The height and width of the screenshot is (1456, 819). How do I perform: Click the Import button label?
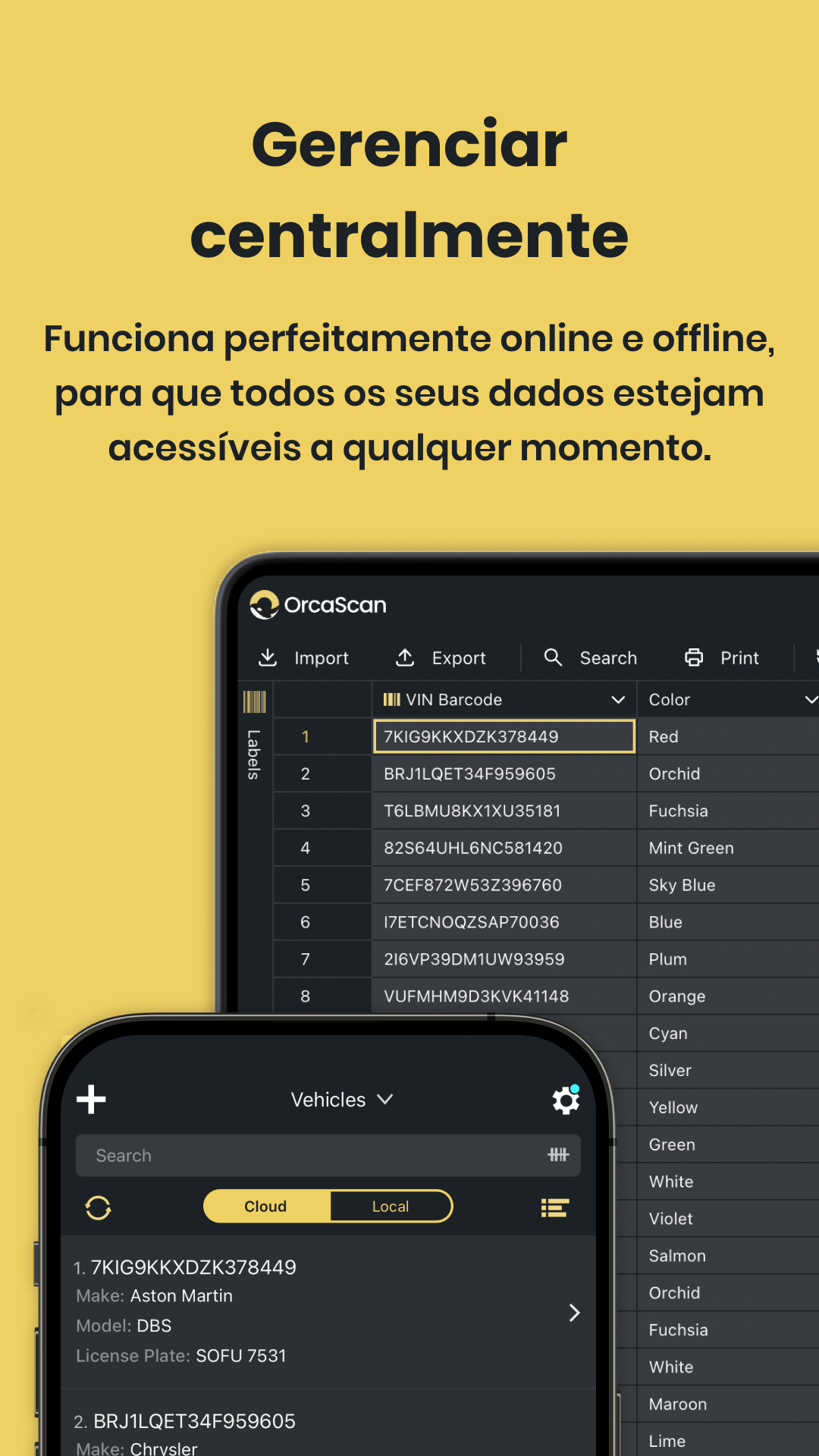tap(322, 658)
